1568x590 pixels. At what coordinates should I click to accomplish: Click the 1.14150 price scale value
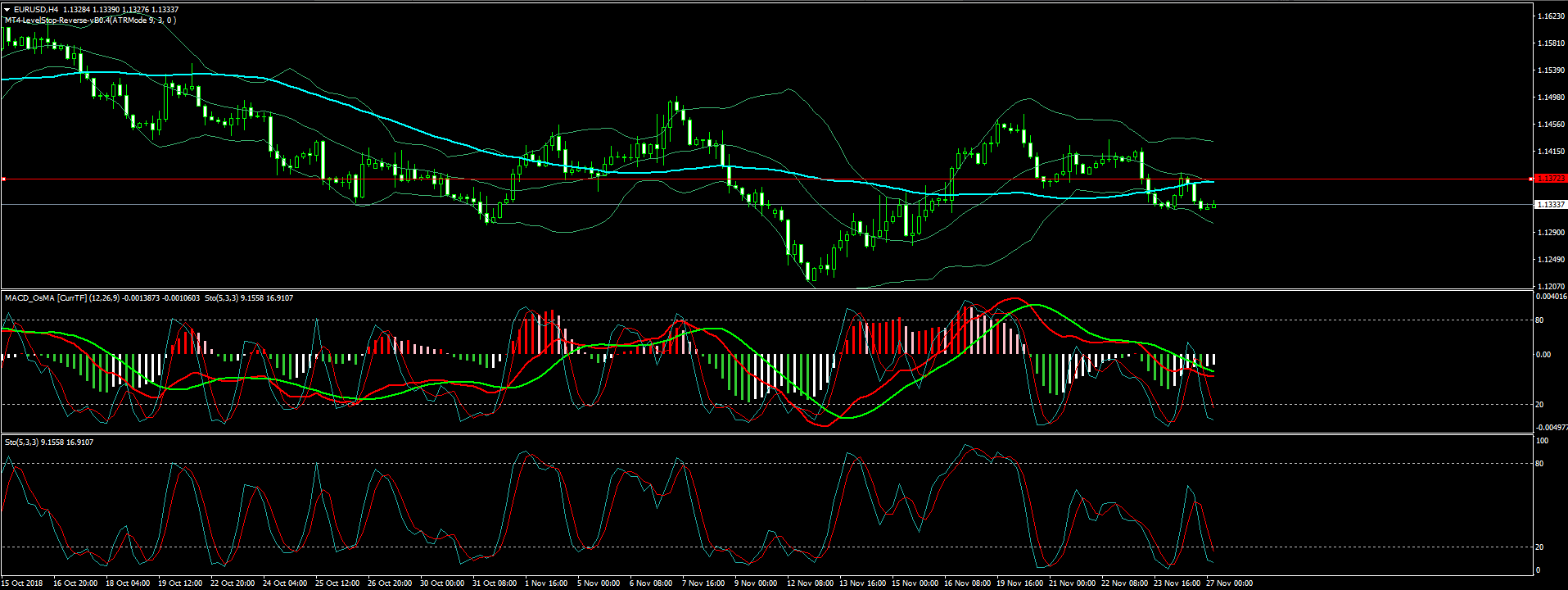(x=1552, y=152)
